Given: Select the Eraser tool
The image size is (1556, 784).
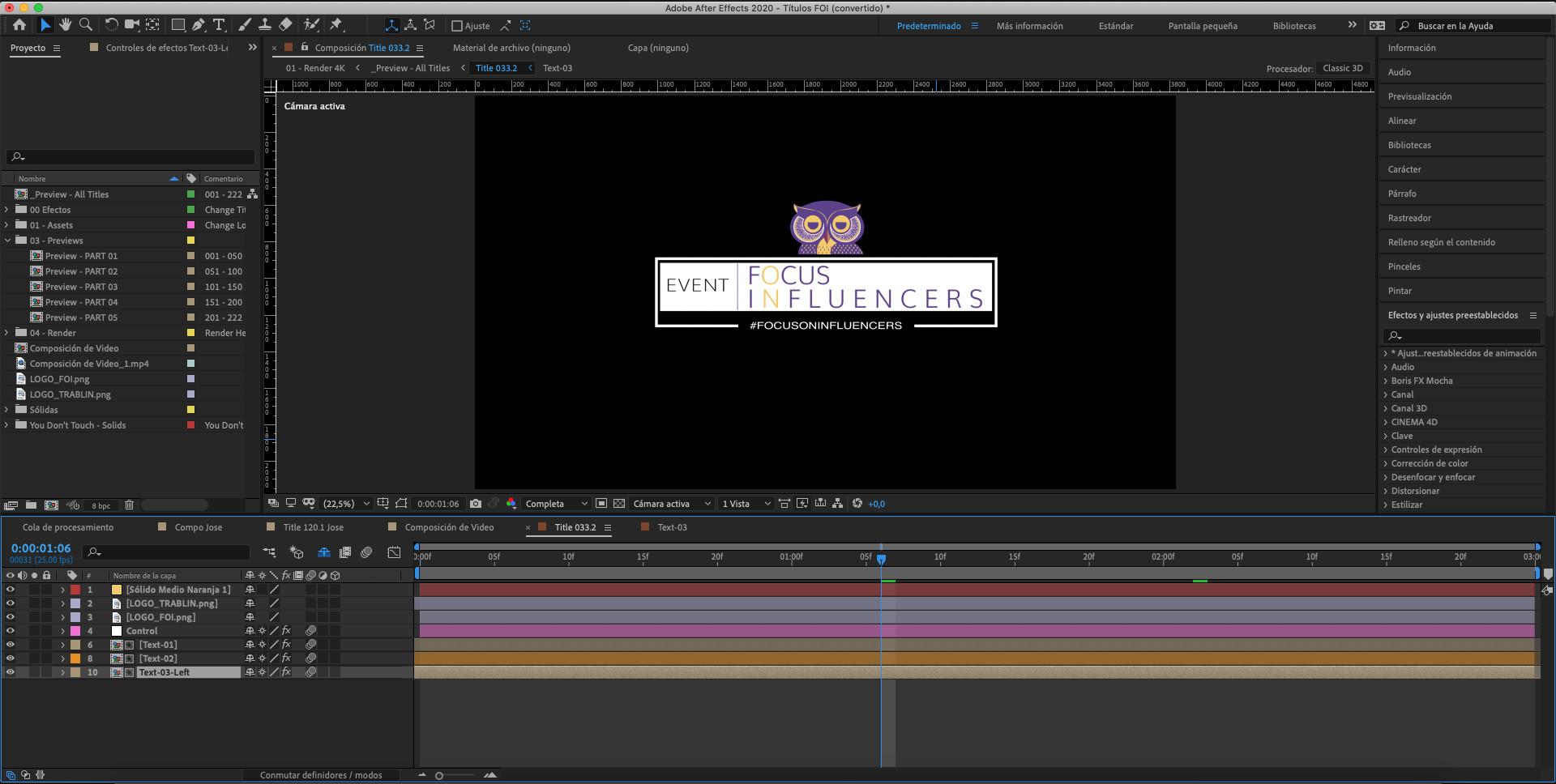Looking at the screenshot, I should (x=285, y=25).
